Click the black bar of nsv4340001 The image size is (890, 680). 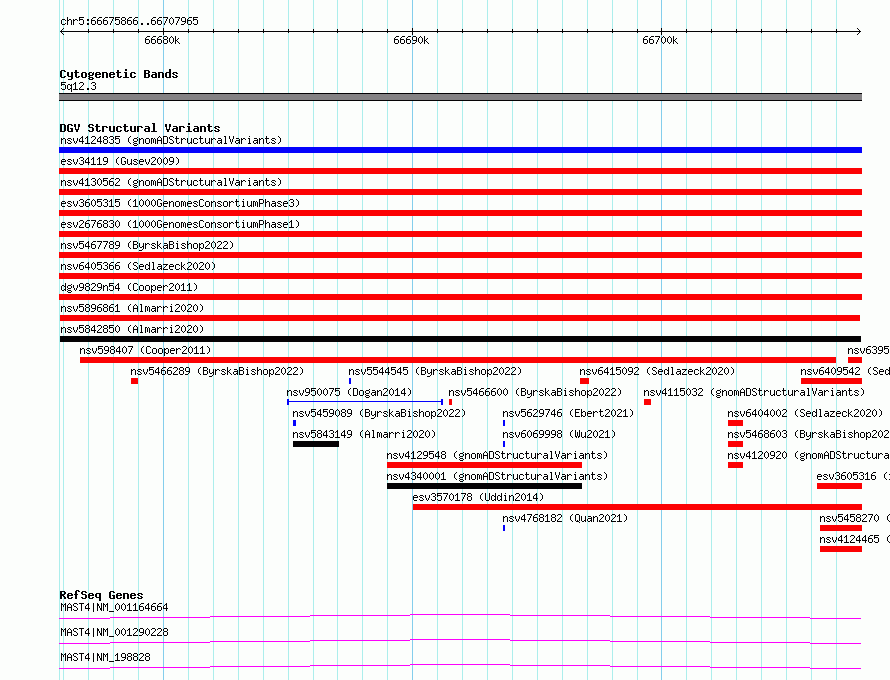point(484,486)
